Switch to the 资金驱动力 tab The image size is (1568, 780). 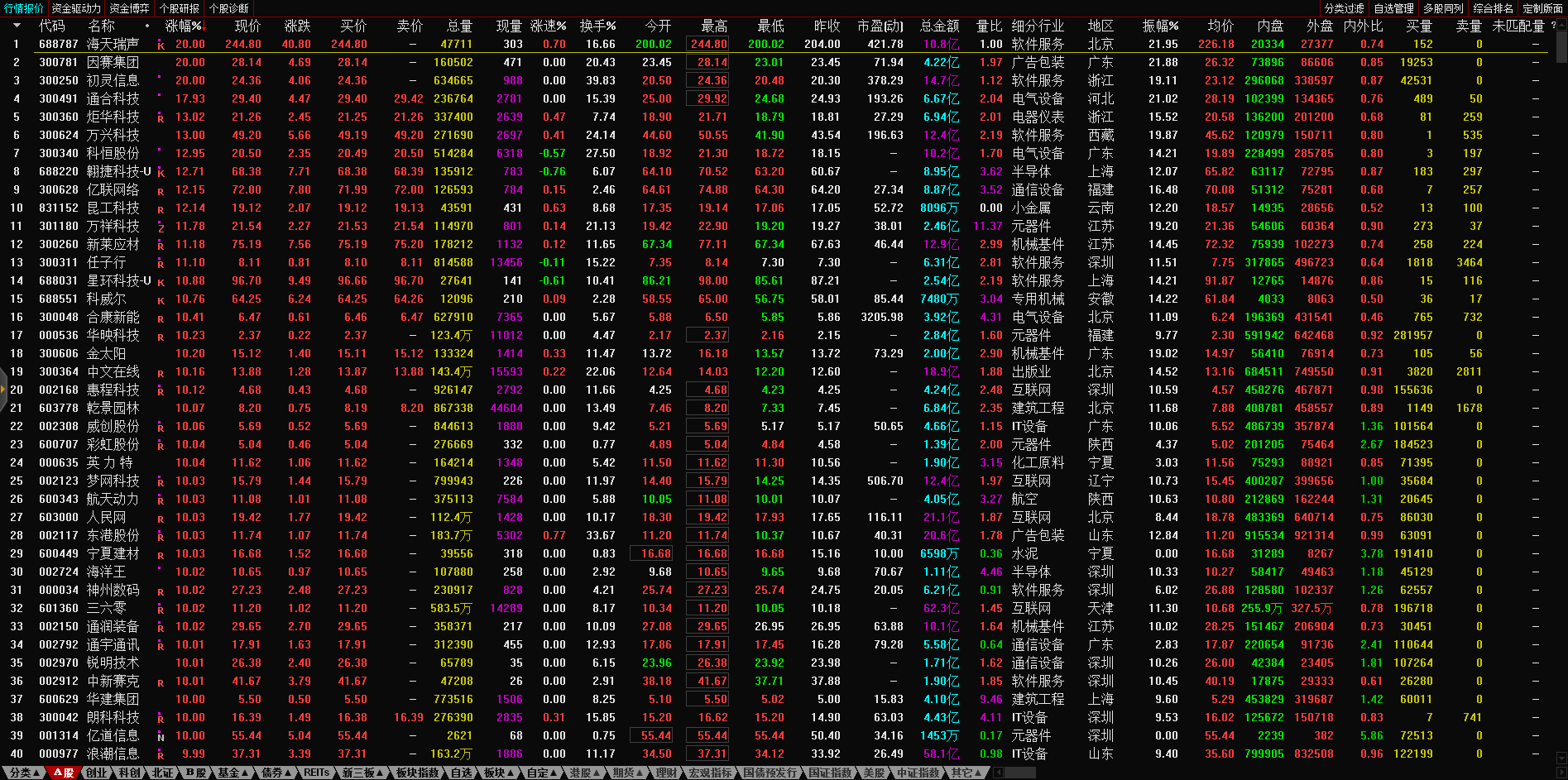pos(76,8)
